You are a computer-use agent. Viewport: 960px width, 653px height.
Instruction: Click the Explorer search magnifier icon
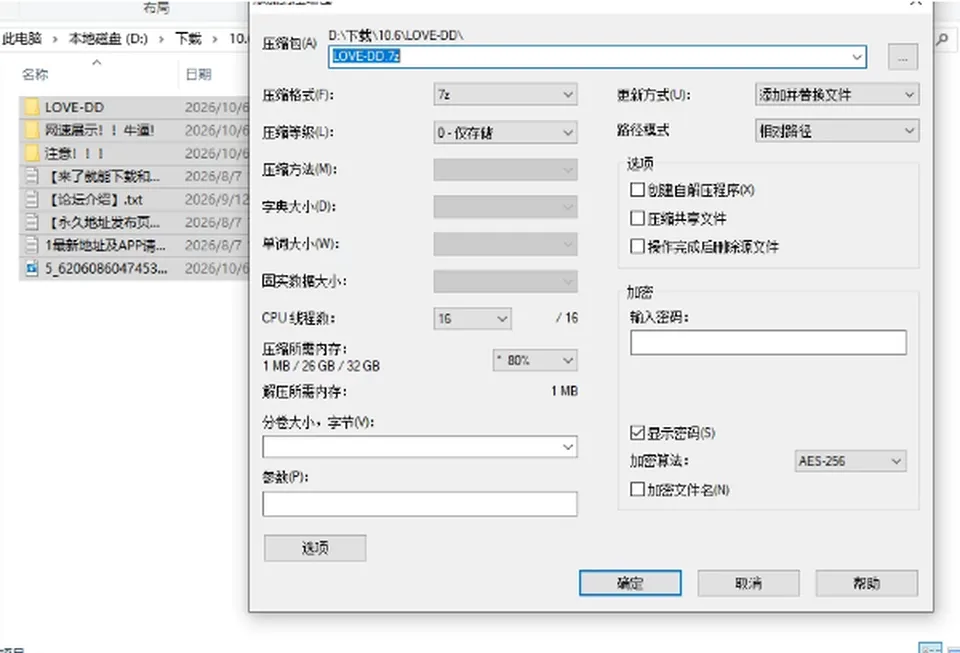943,40
